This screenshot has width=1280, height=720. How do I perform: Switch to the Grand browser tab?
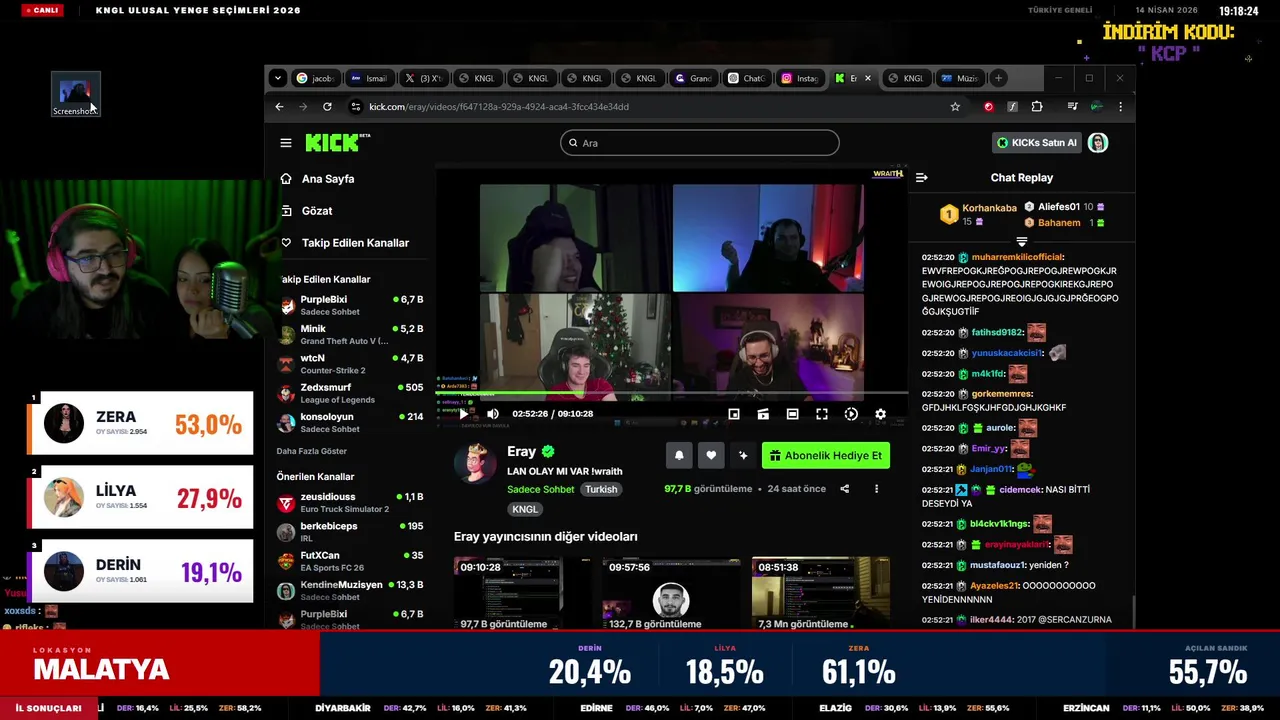tap(693, 78)
